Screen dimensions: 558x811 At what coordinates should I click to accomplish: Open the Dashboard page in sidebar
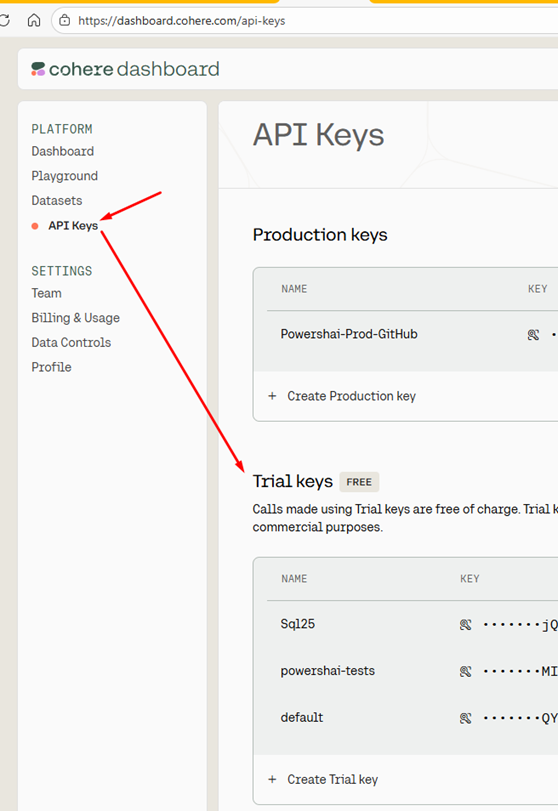pyautogui.click(x=63, y=151)
